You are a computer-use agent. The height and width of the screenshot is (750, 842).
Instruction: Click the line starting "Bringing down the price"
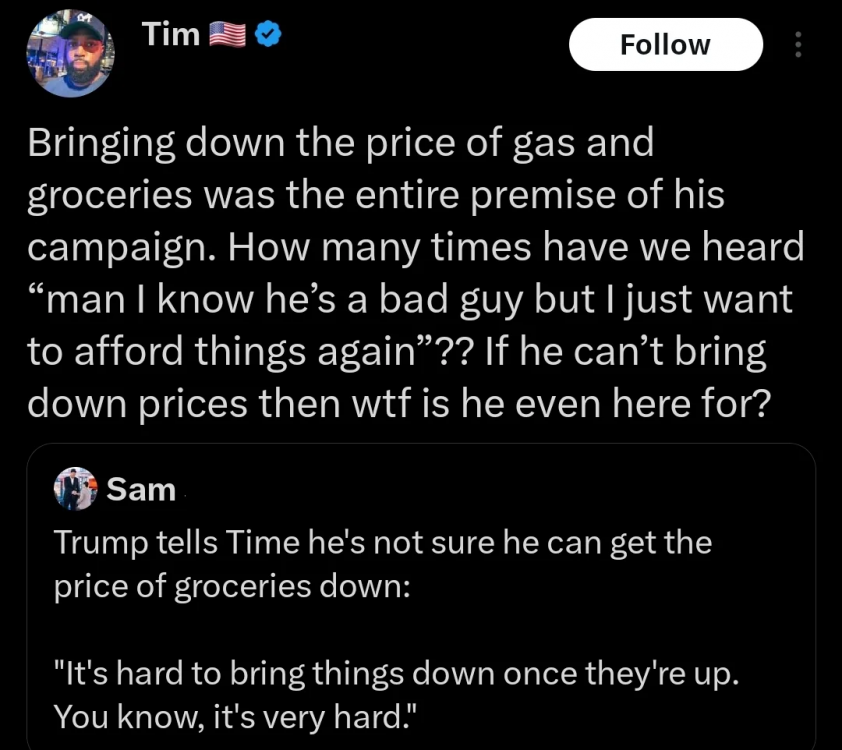tap(340, 143)
